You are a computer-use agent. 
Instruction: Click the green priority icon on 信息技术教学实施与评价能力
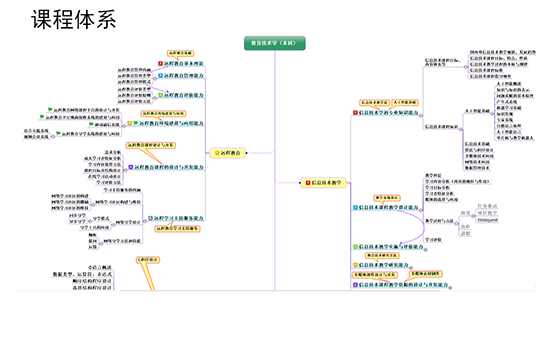(x=355, y=247)
